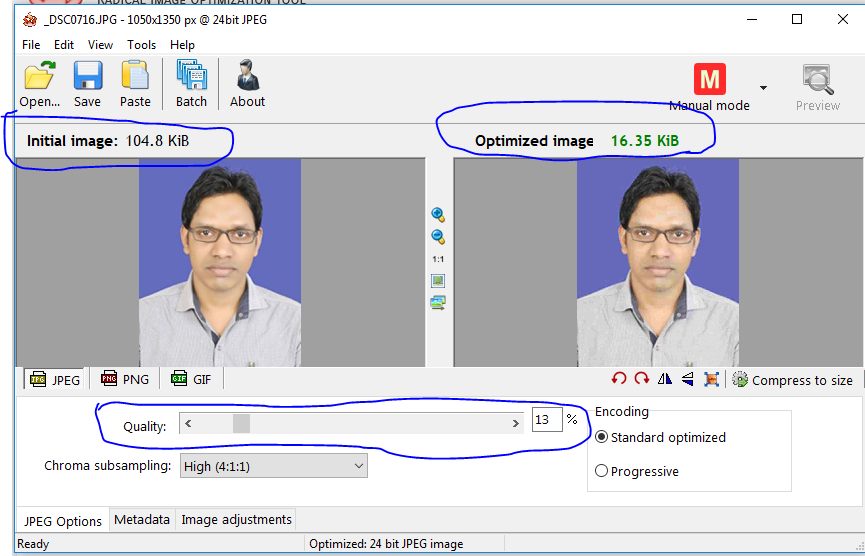Open the Chroma subsampling dropdown

point(274,466)
